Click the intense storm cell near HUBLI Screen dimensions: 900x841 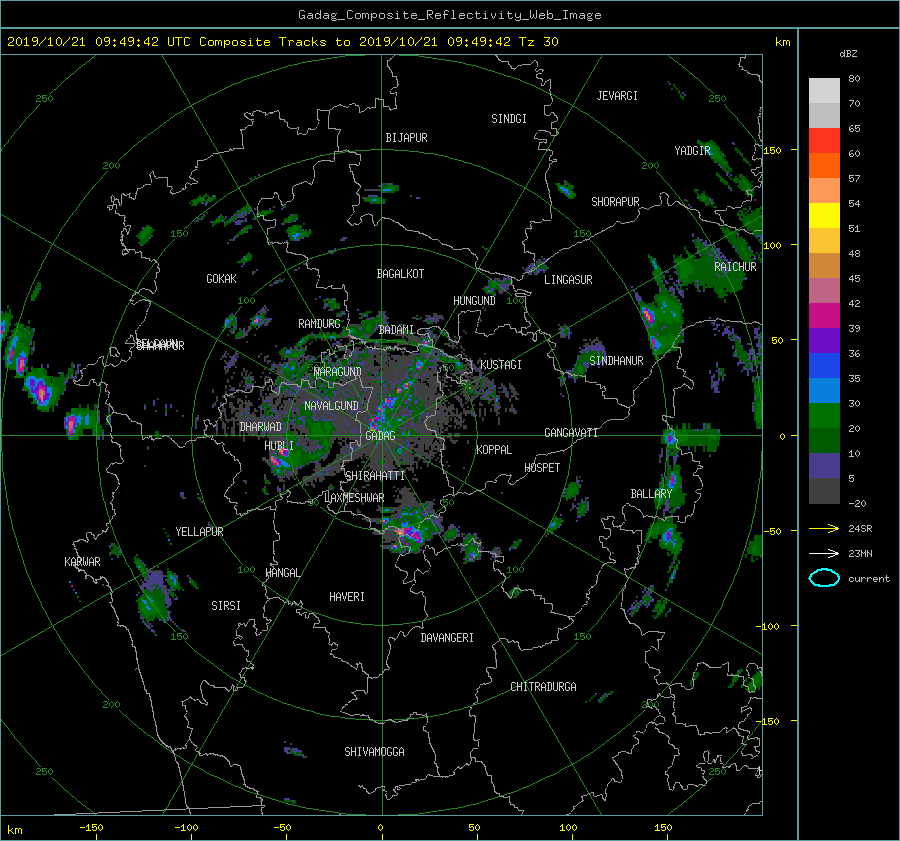[278, 461]
